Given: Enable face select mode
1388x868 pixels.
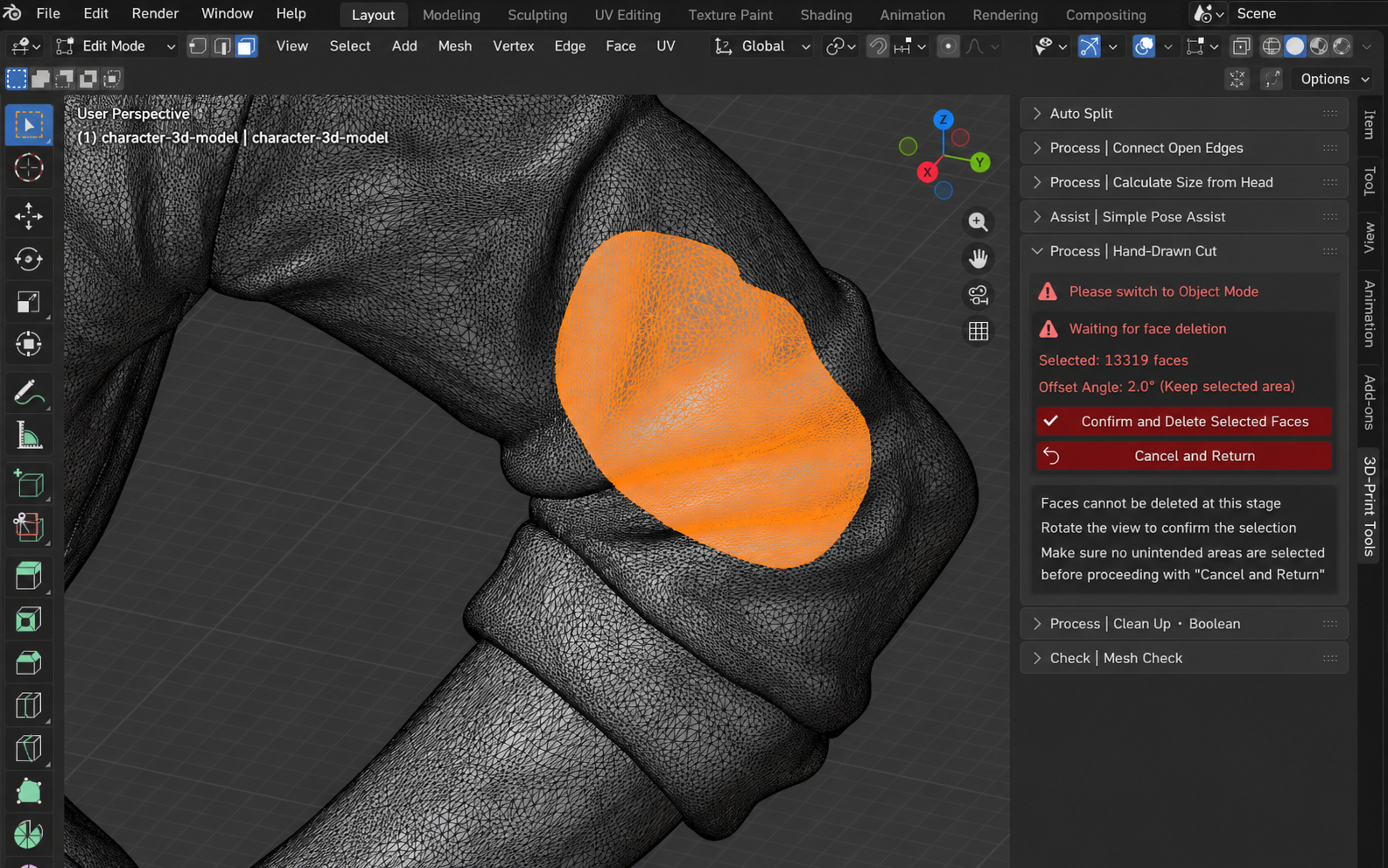Looking at the screenshot, I should 247,46.
